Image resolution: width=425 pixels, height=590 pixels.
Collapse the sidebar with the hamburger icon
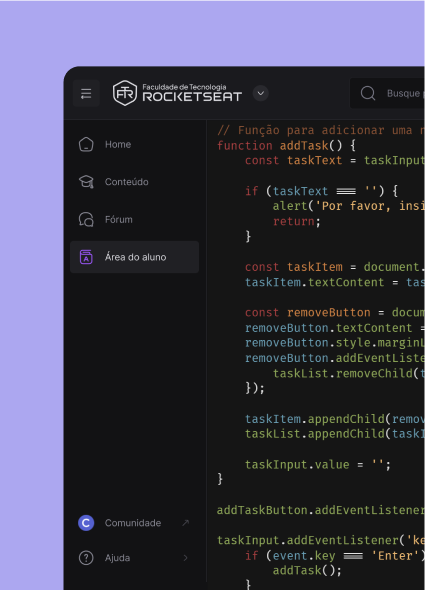[86, 93]
